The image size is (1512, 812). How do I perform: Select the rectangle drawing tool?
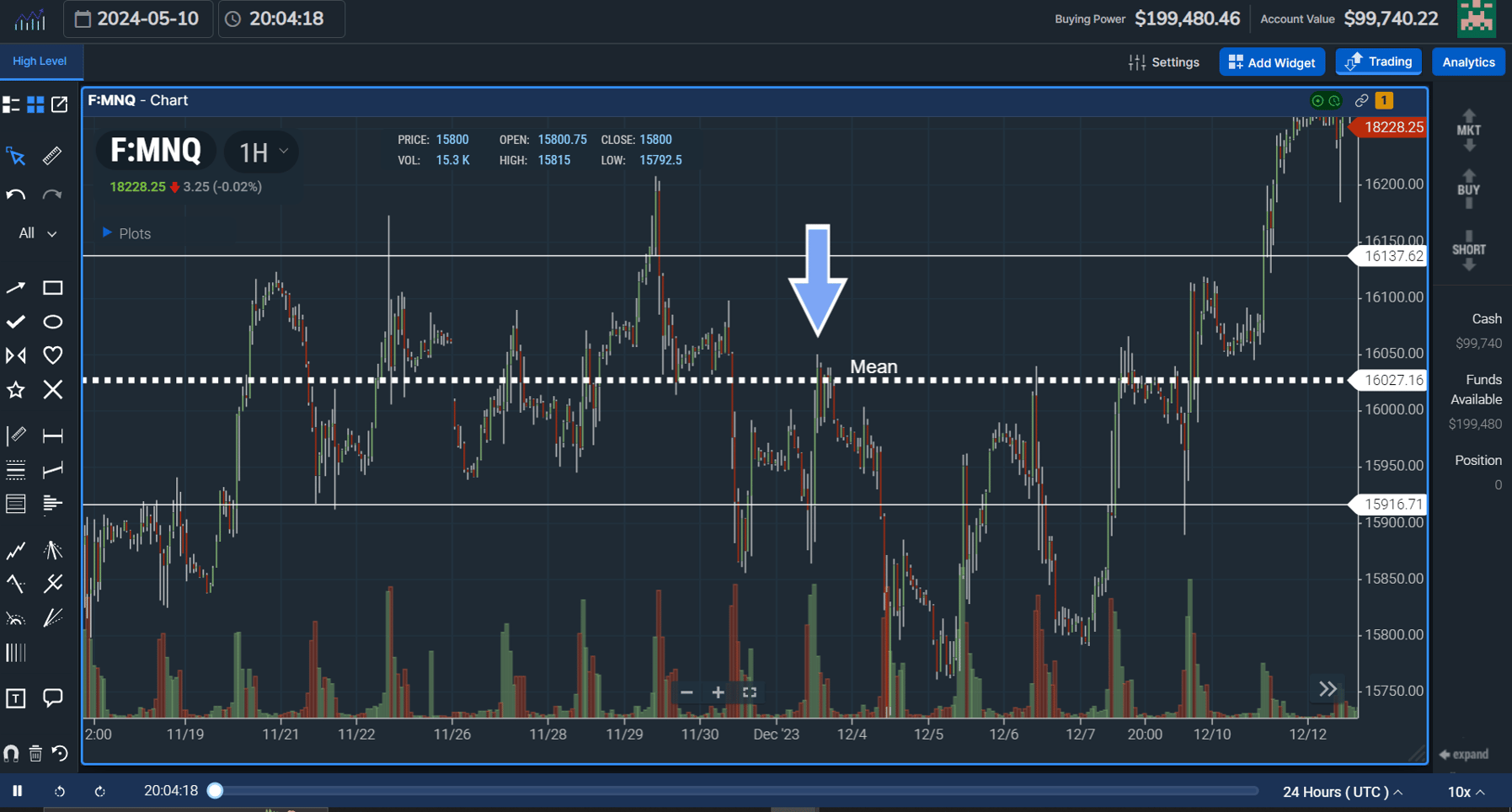pyautogui.click(x=52, y=288)
